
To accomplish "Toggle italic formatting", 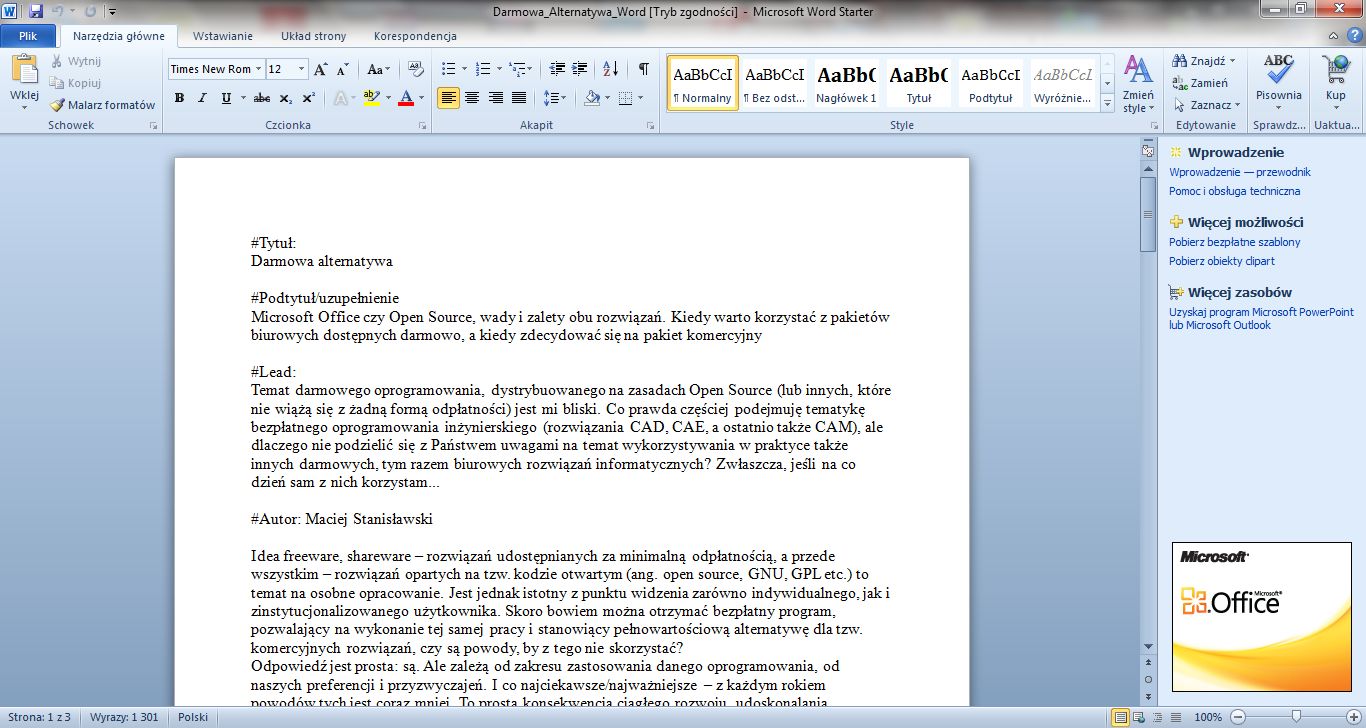I will pos(202,98).
